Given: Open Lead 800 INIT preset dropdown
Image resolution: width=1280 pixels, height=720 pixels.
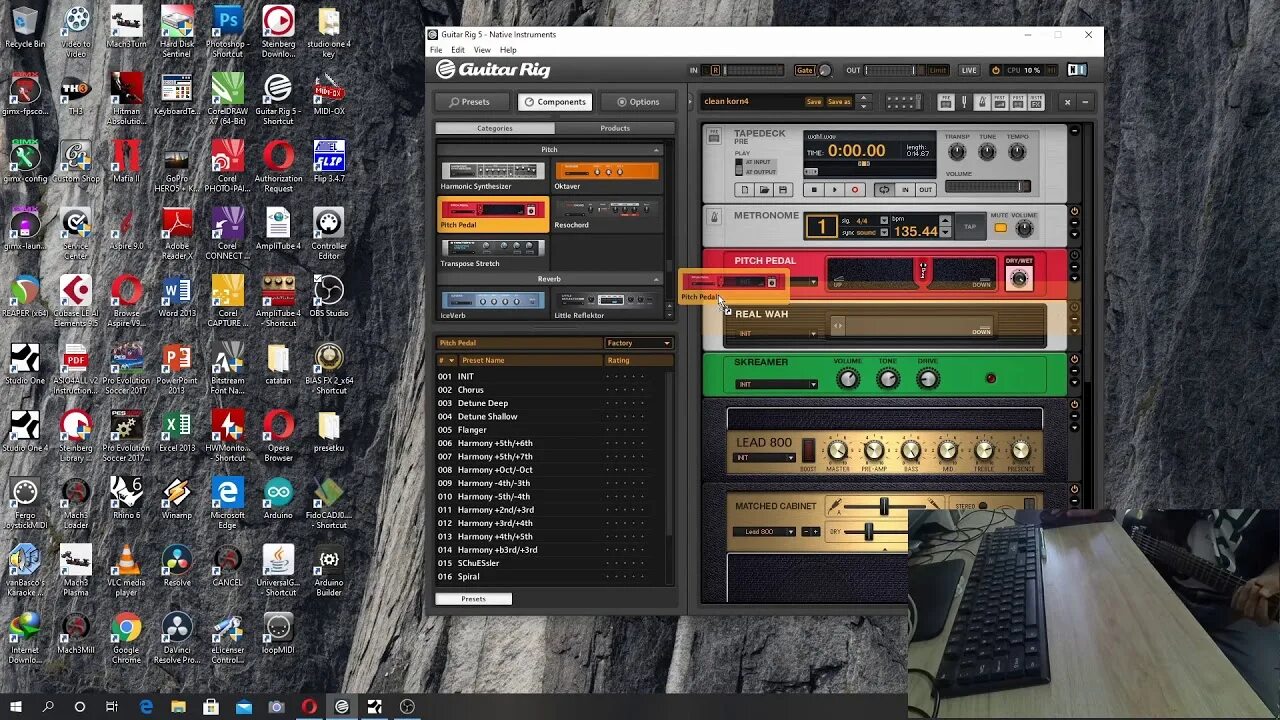Looking at the screenshot, I should tap(765, 458).
